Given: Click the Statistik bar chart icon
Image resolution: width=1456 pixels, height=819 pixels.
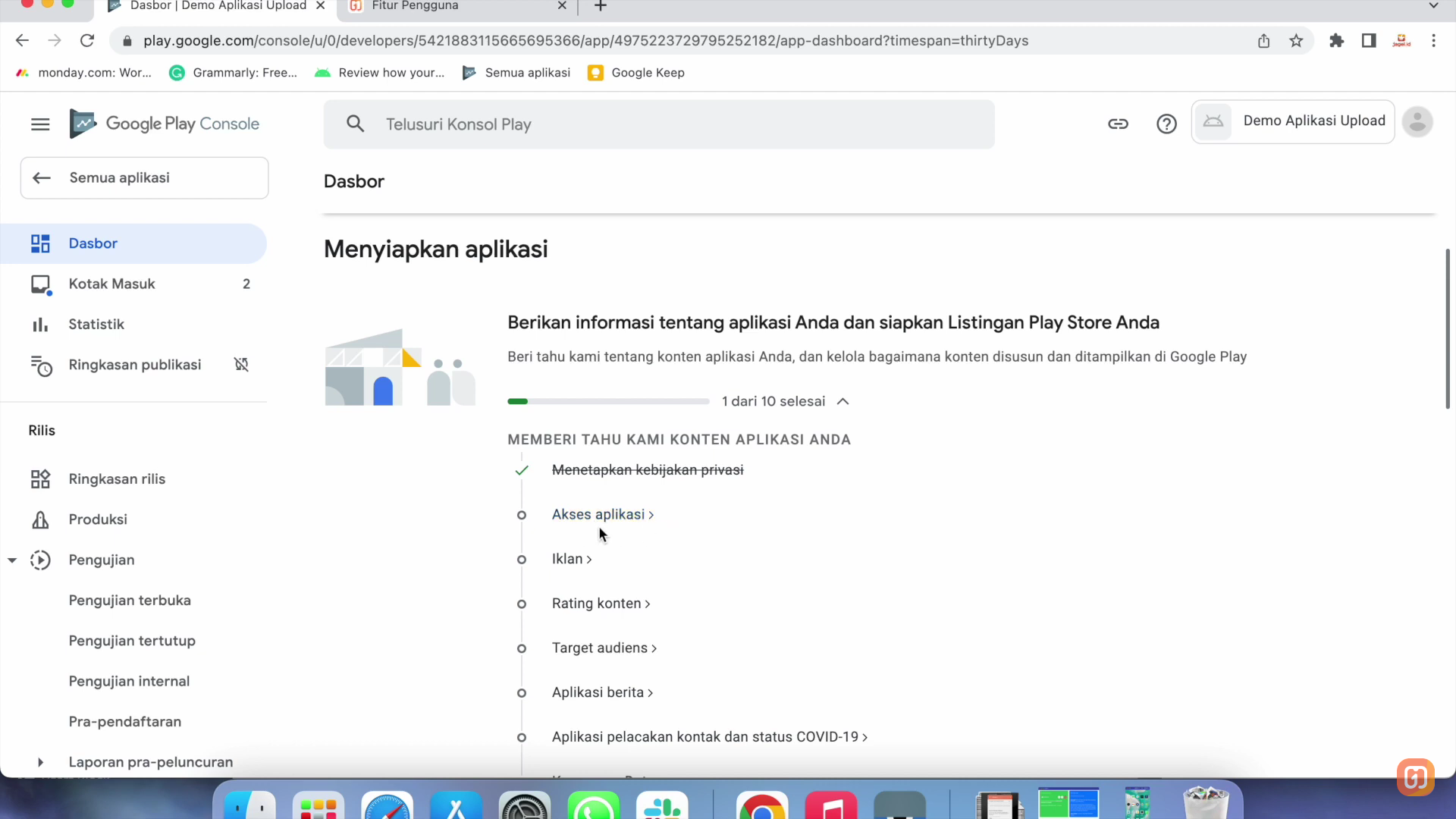Looking at the screenshot, I should 40,325.
